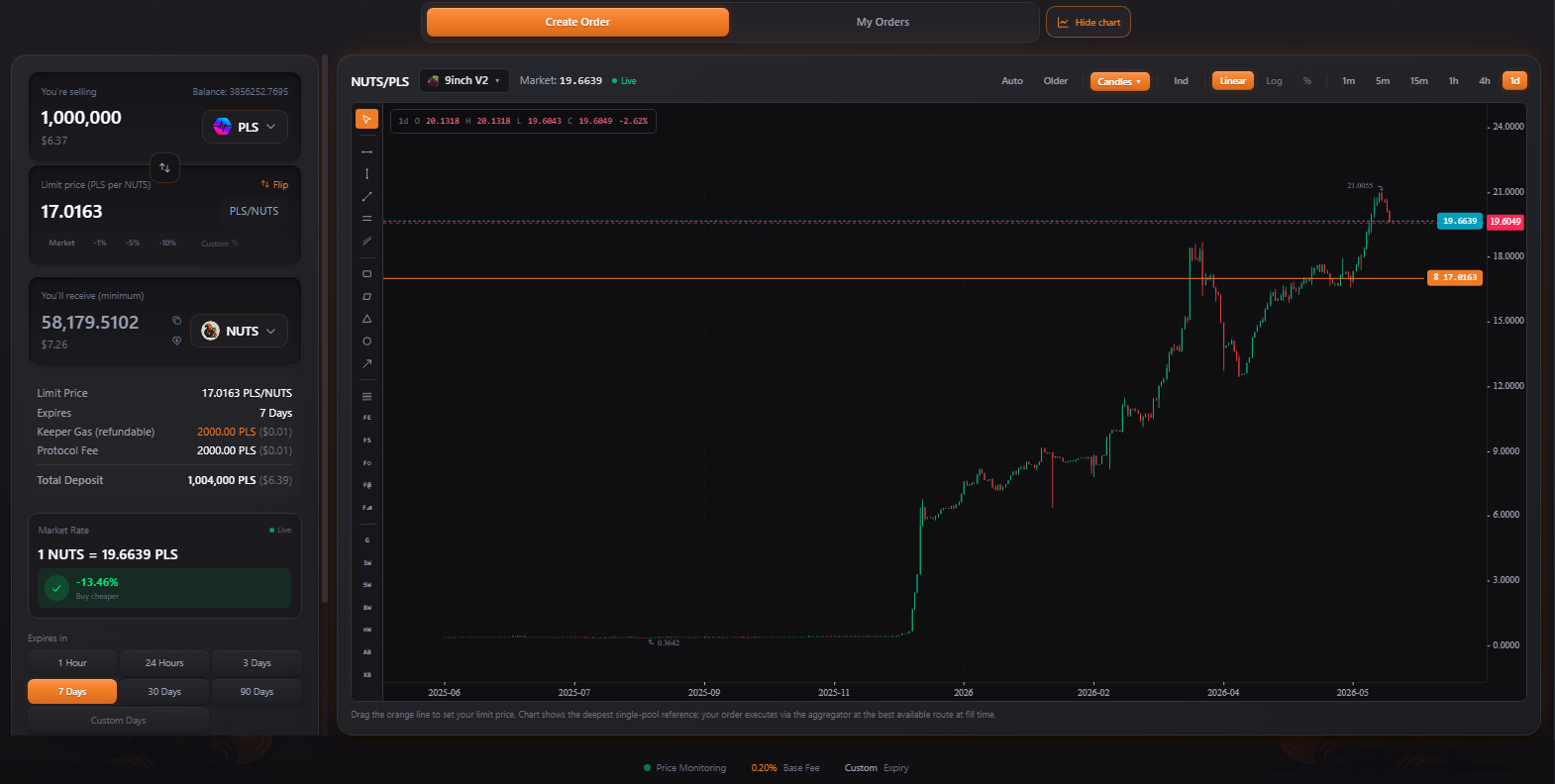Switch to the Create Order tab
This screenshot has width=1555, height=784.
(x=577, y=22)
